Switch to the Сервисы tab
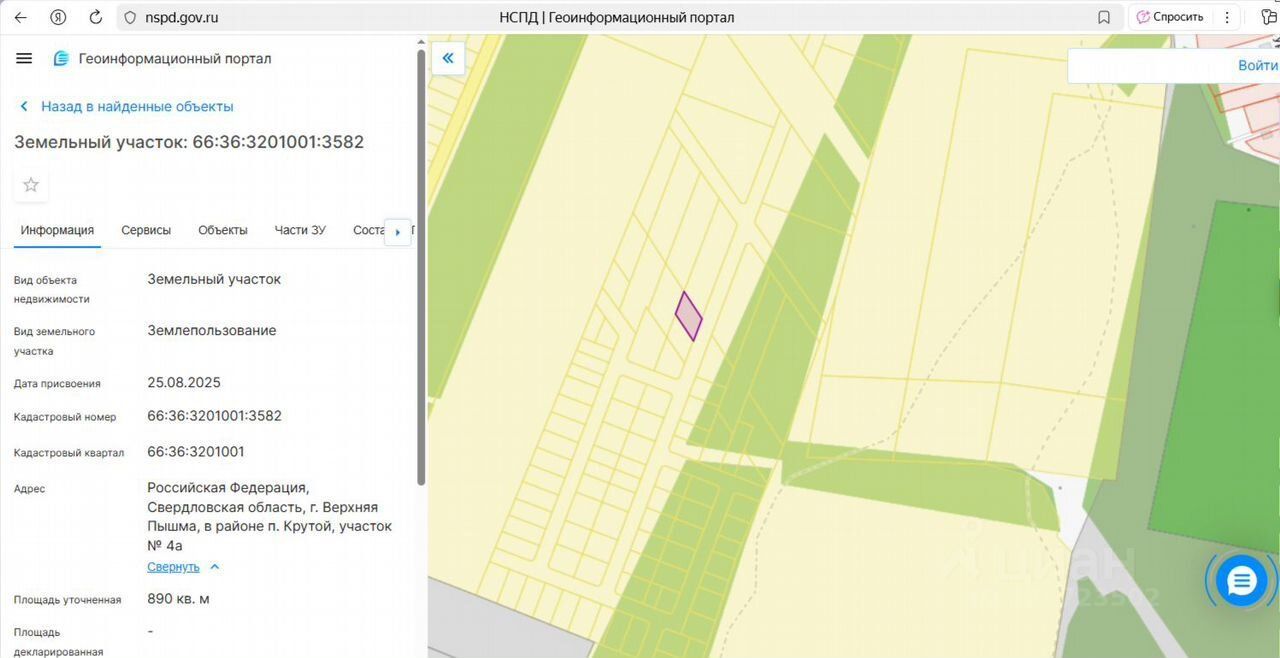 (146, 230)
